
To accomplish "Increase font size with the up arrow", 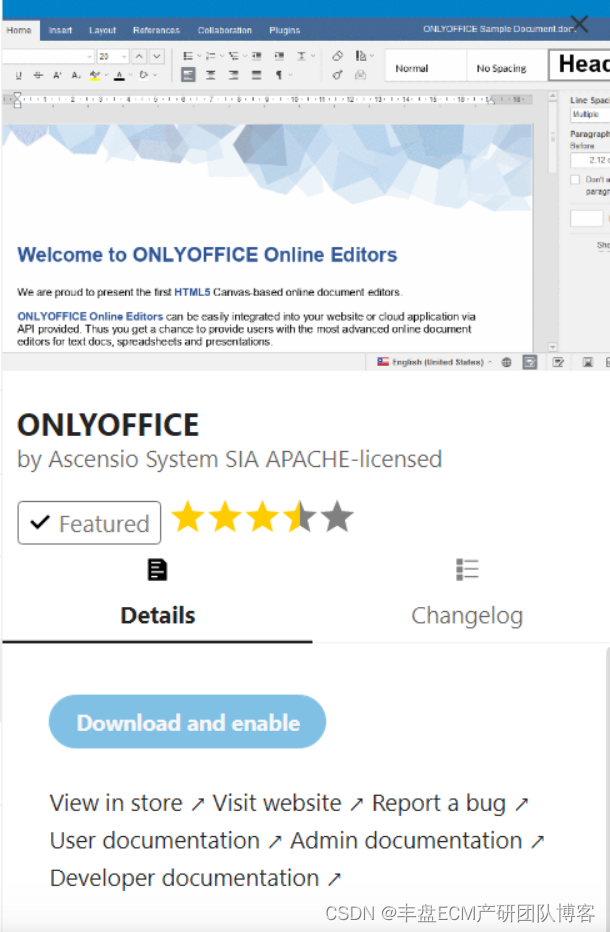I will [x=139, y=56].
